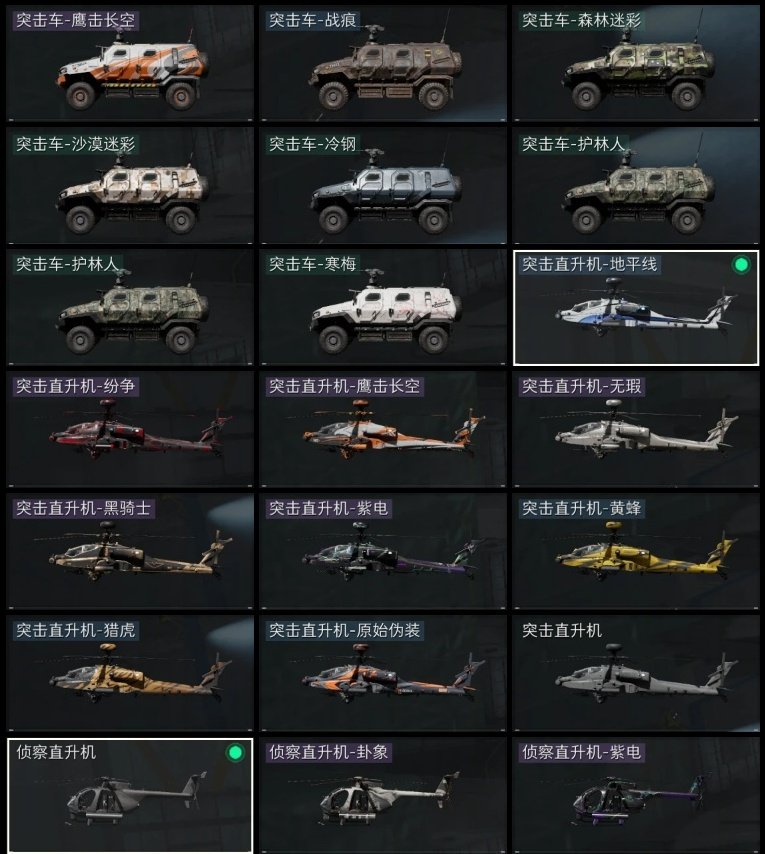The height and width of the screenshot is (854, 765).
Task: Choose the 突击车-冷钢 skin
Action: [x=383, y=185]
